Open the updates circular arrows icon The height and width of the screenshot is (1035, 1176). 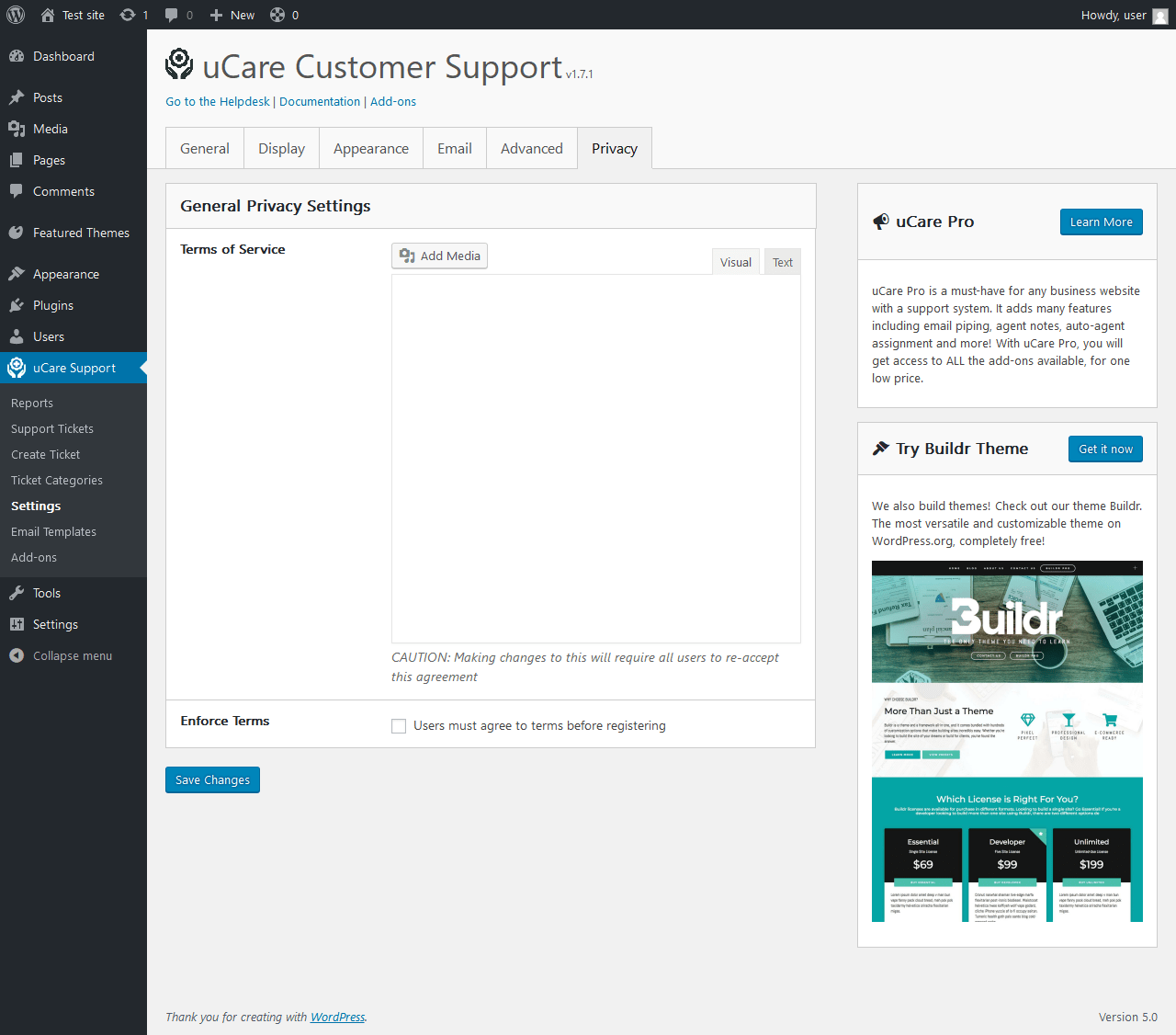128,15
